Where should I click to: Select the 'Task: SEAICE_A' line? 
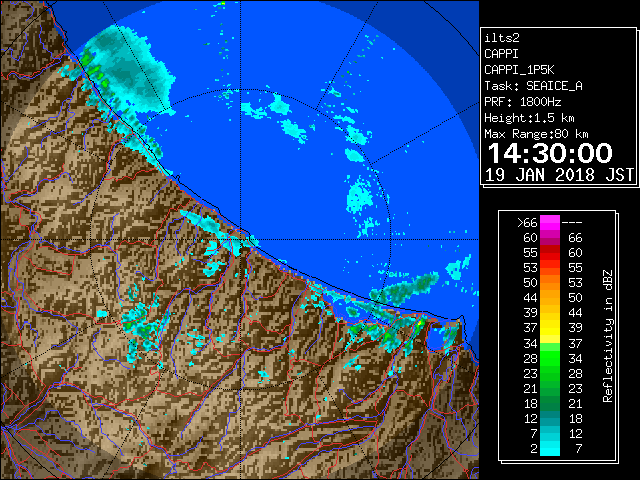pos(533,86)
